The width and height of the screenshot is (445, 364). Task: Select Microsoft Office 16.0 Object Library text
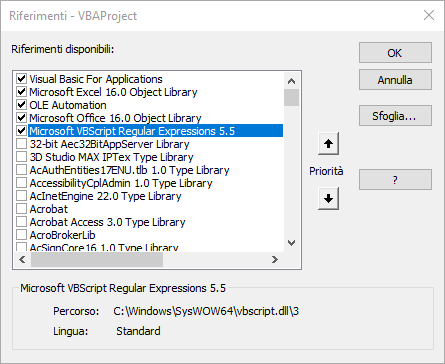coord(115,118)
